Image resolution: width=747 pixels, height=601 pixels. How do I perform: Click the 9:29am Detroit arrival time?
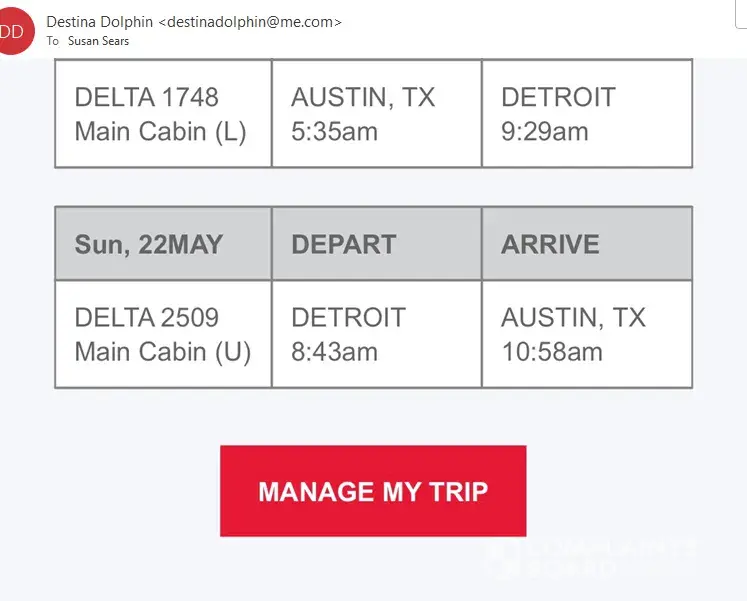coord(544,131)
